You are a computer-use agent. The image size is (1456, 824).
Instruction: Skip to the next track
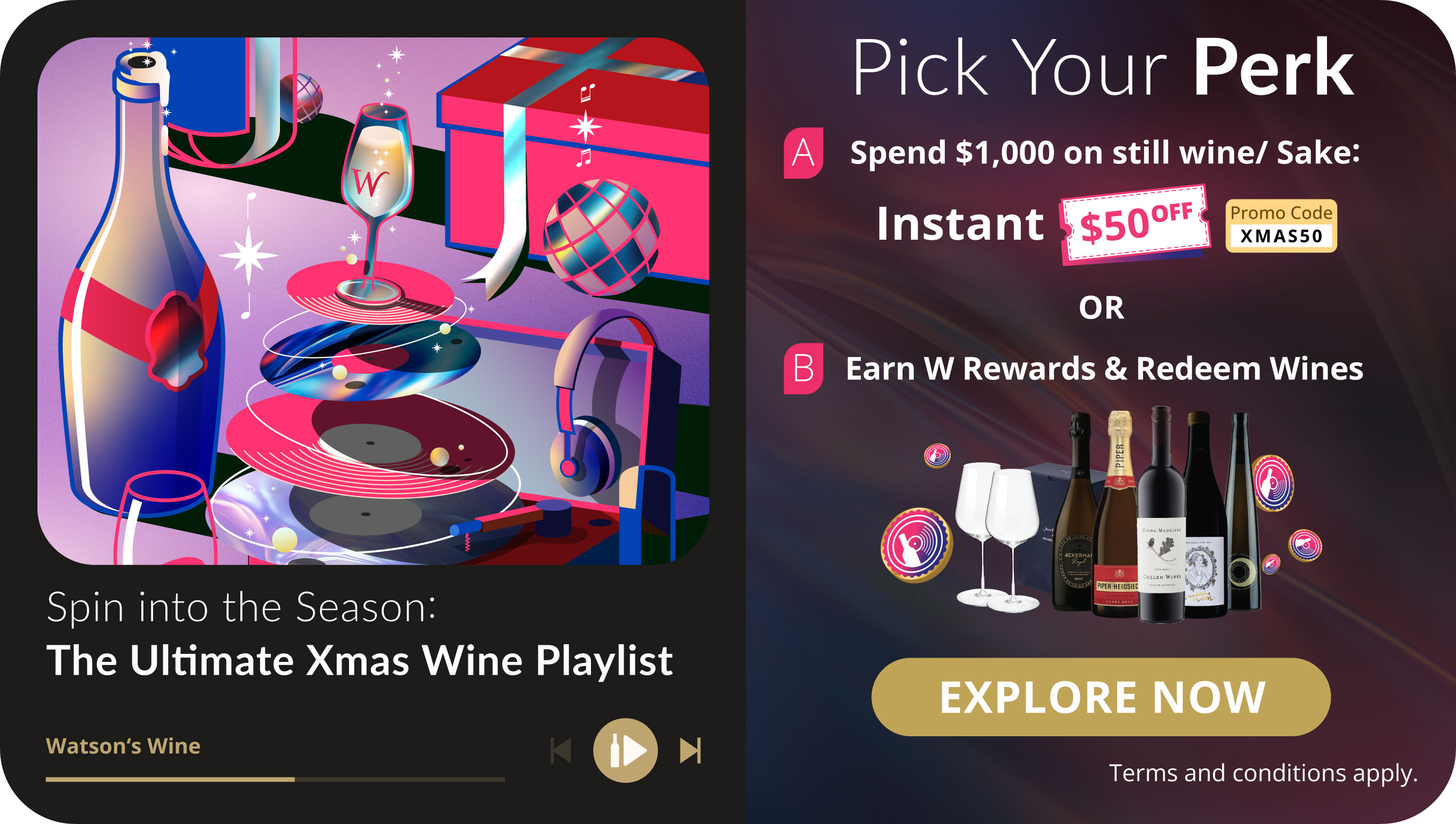click(690, 750)
